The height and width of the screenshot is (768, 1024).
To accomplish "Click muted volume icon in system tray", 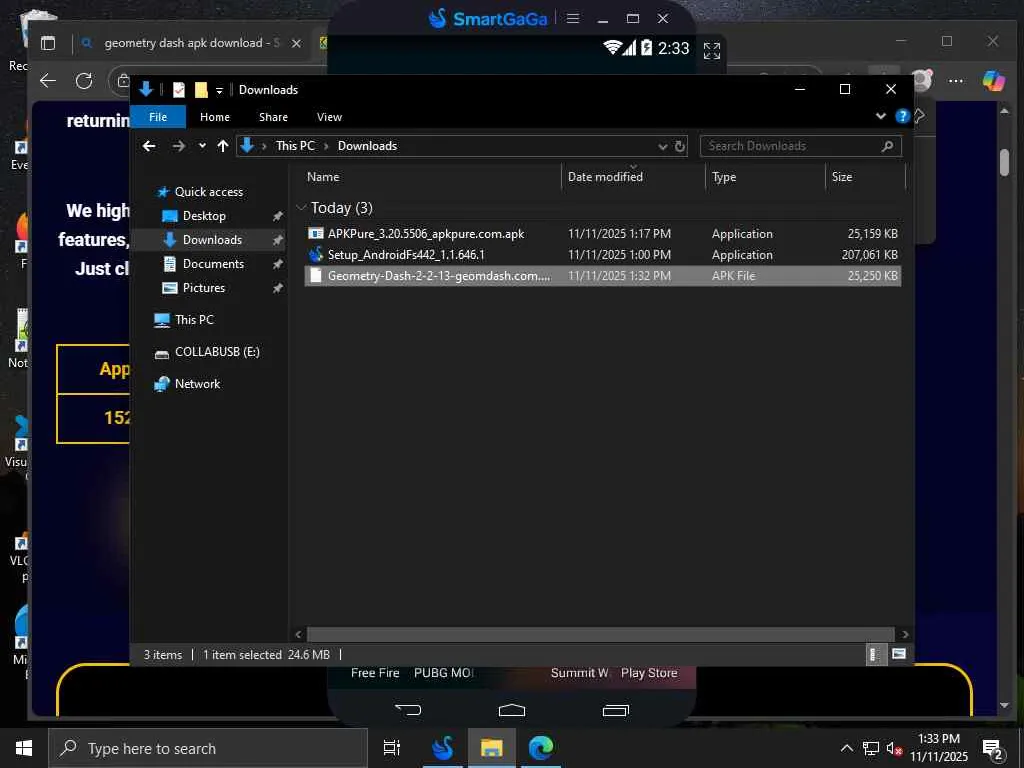I will (894, 749).
